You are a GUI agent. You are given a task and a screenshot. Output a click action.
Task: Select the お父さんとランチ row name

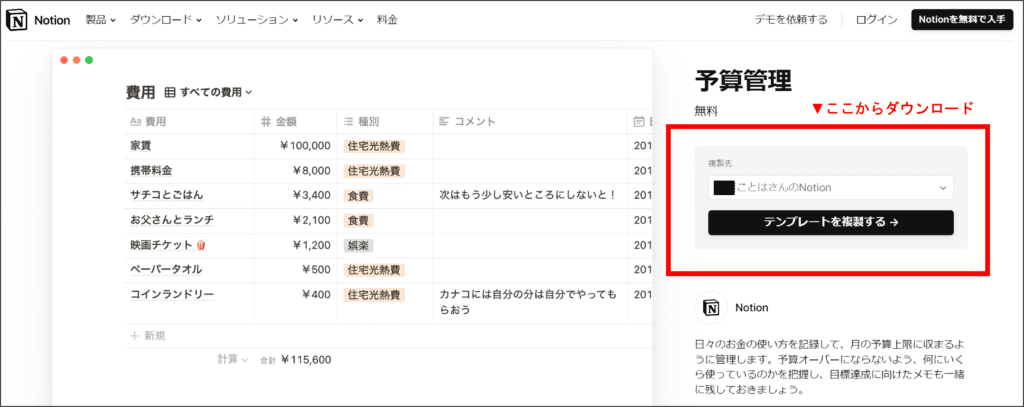pos(172,220)
